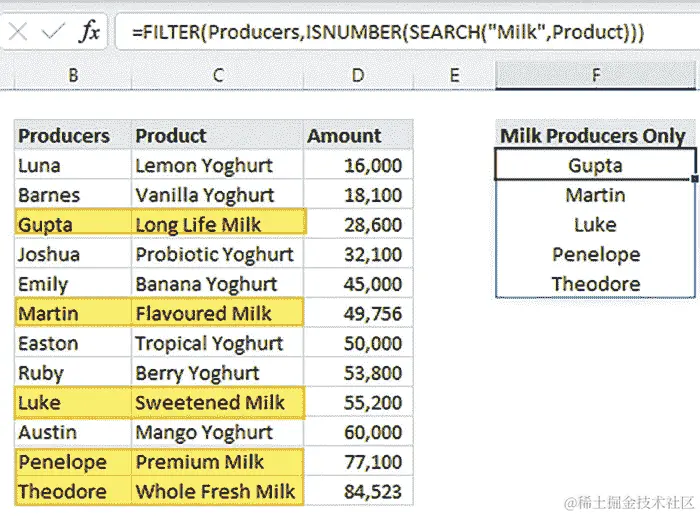Open Insert Function via fx icon
This screenshot has width=700, height=516.
click(90, 32)
